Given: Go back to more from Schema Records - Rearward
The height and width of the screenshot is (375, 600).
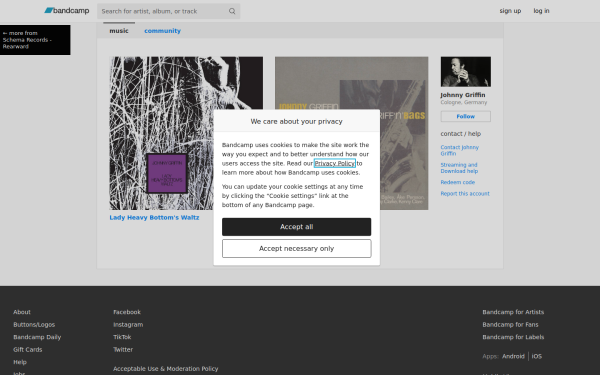Looking at the screenshot, I should [x=35, y=40].
